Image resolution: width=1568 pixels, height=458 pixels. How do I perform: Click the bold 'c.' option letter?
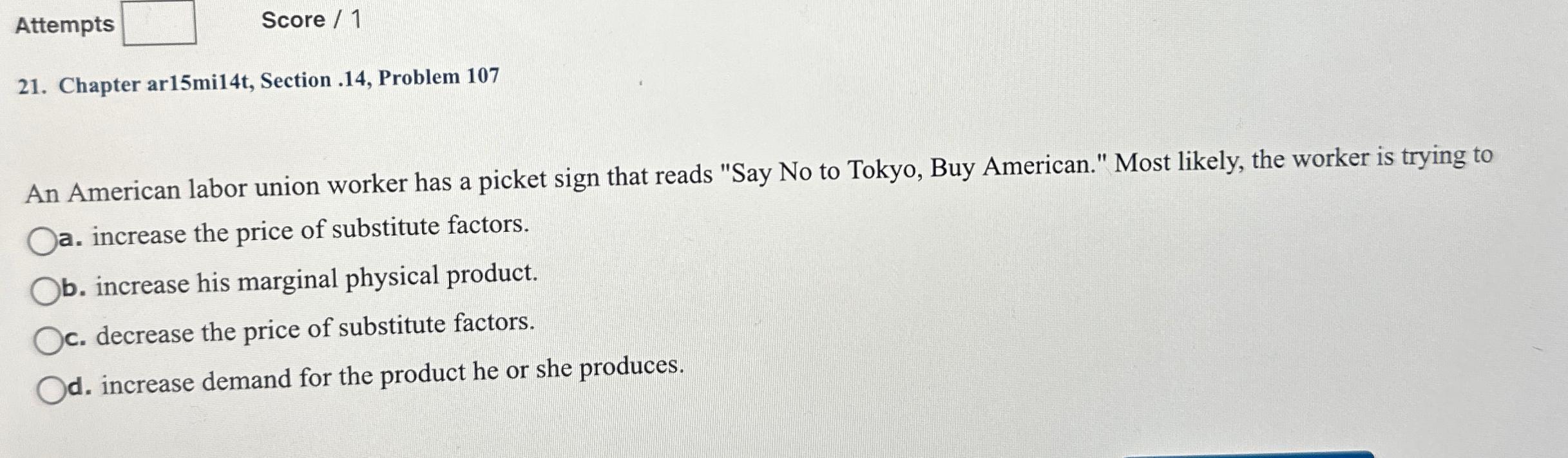76,338
